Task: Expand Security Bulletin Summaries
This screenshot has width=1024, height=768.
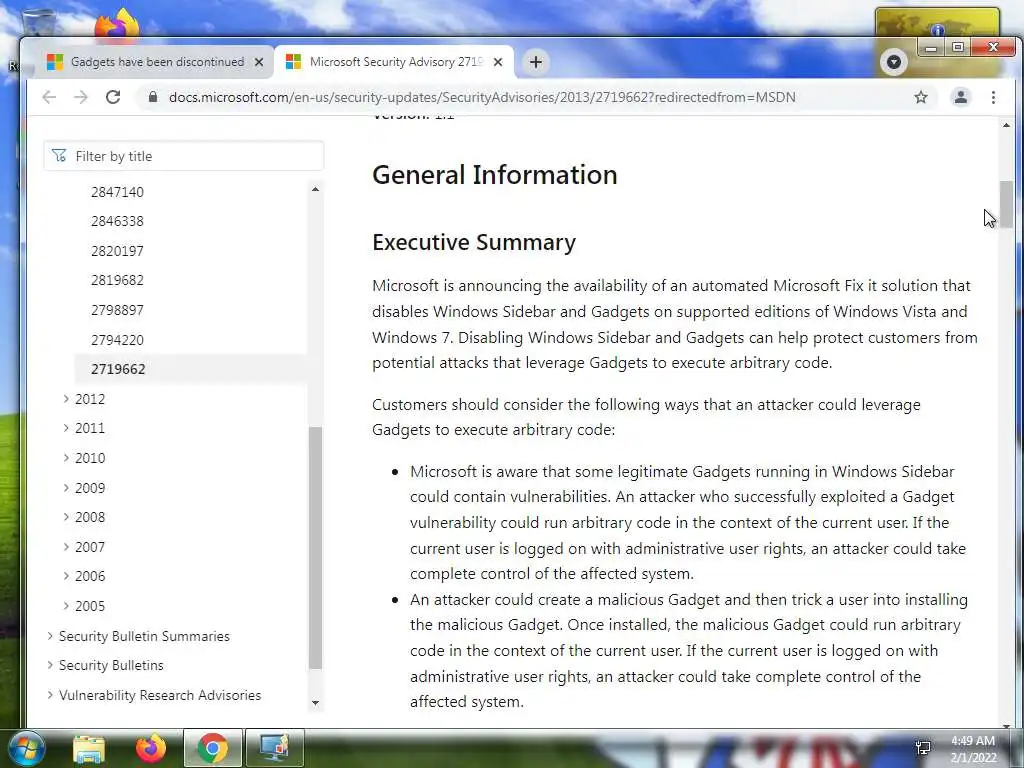Action: [50, 635]
